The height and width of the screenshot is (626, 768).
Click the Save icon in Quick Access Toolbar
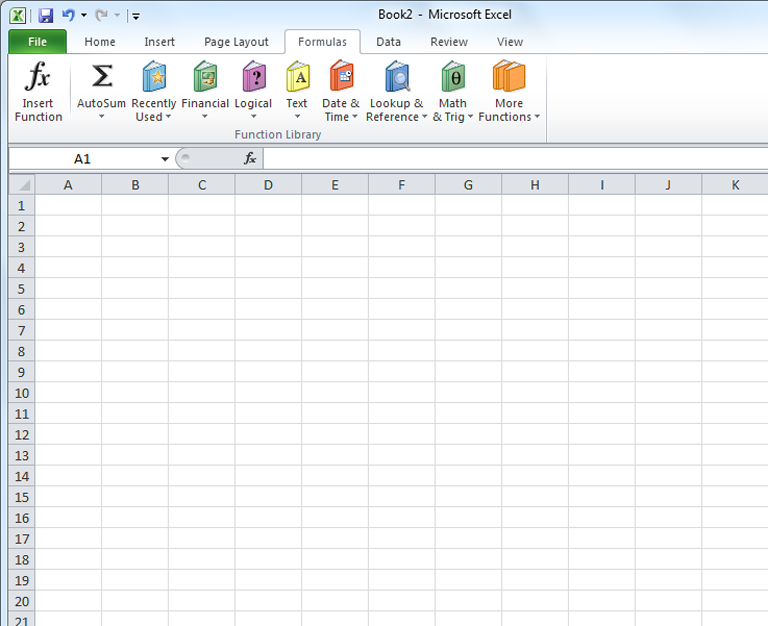click(45, 16)
